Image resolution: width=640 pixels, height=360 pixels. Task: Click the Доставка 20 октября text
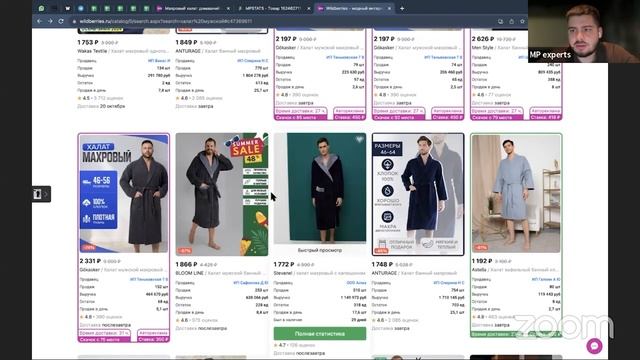(101, 106)
